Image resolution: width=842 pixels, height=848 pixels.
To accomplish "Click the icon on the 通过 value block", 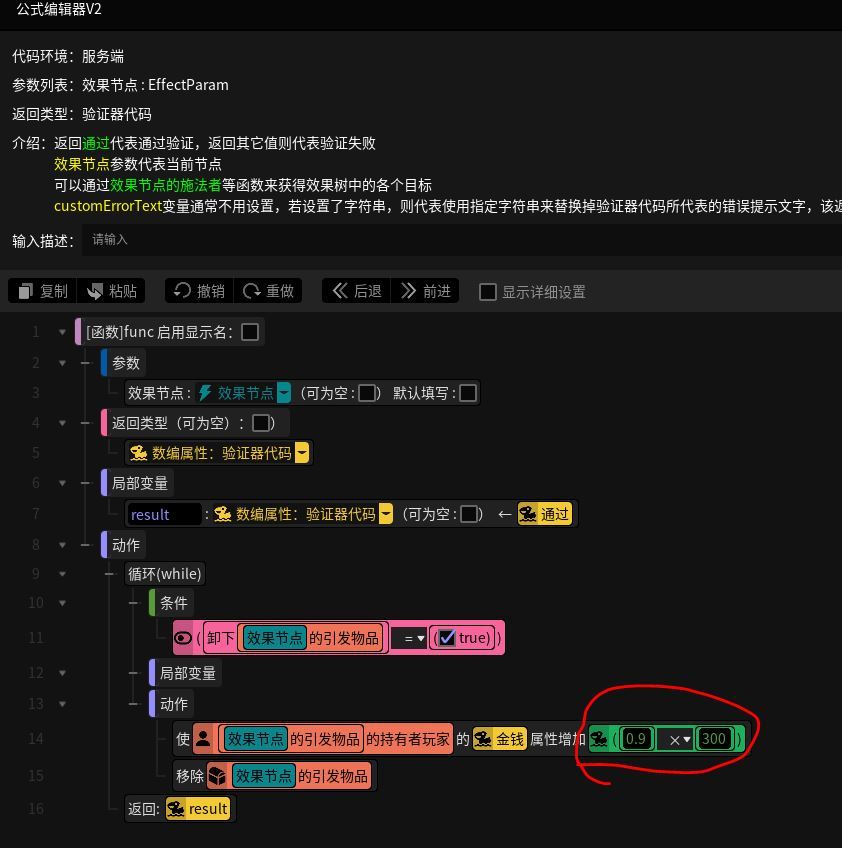I will click(528, 514).
